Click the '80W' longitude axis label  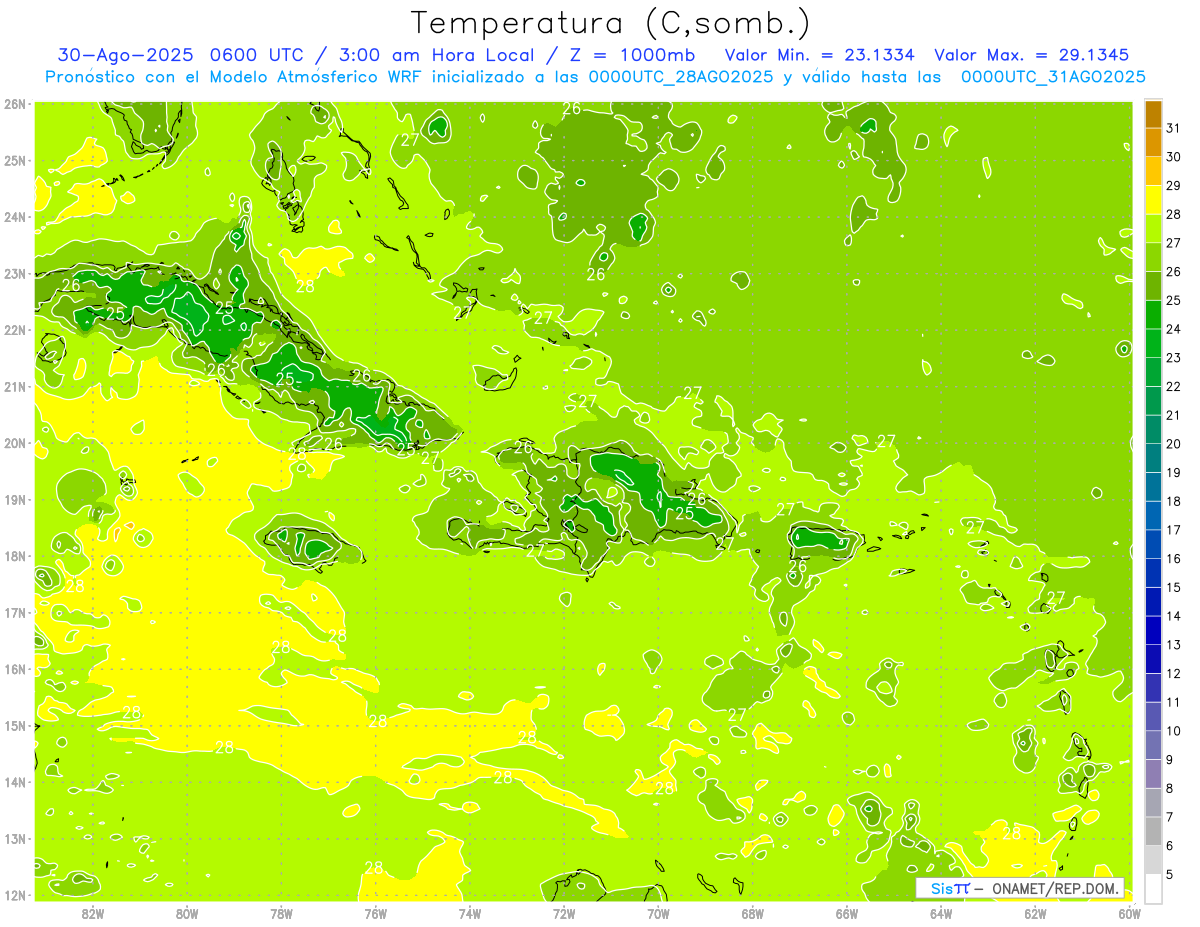[187, 913]
